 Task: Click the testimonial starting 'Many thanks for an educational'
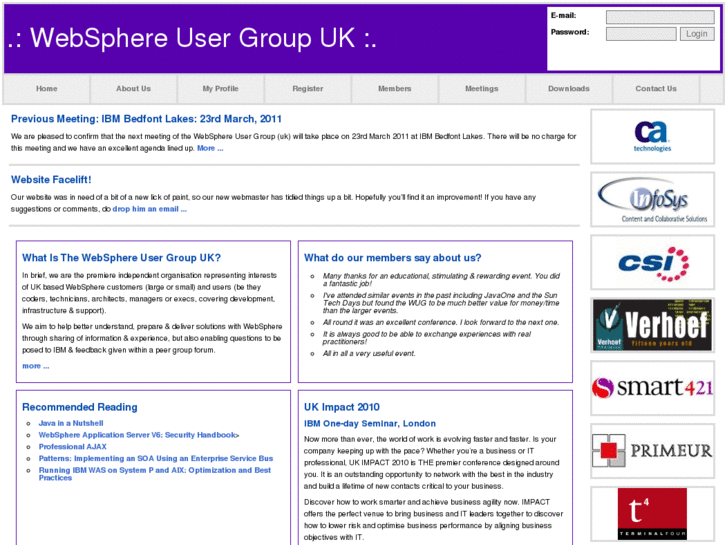(441, 280)
